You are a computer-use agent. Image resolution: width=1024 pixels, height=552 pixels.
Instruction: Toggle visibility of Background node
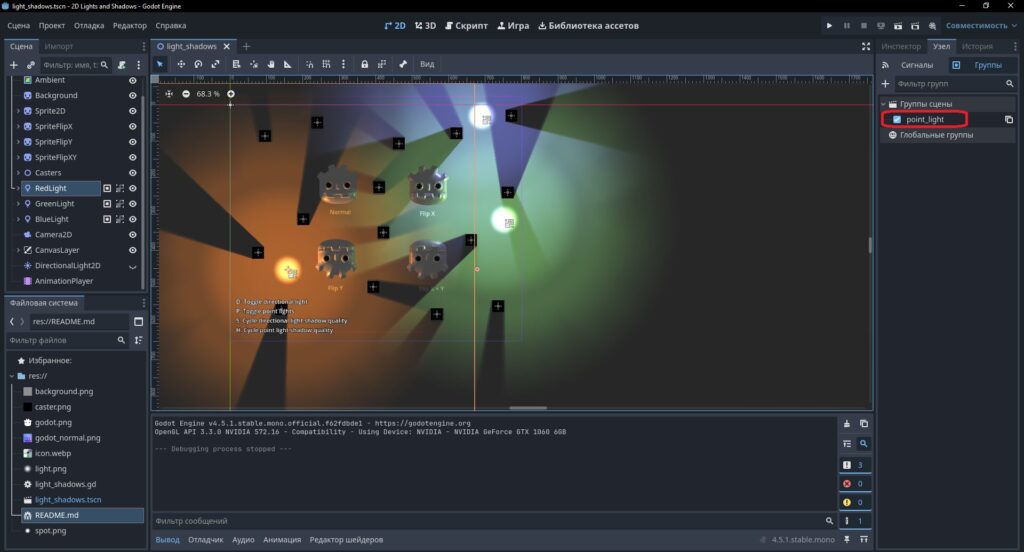tap(133, 95)
